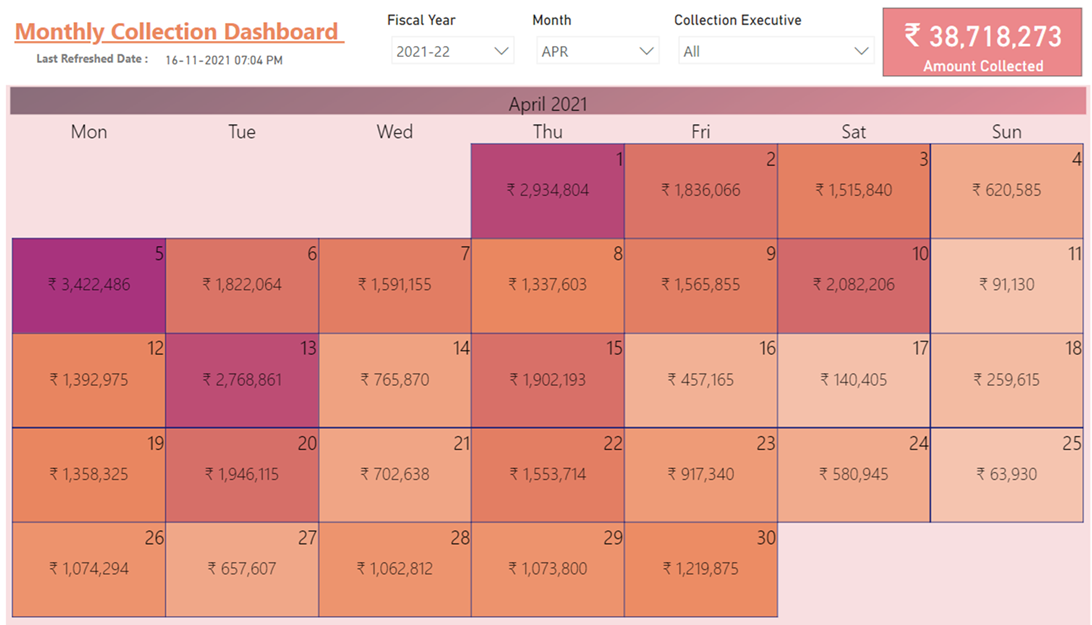Click the April 4 cell with ₹ 620,585
Screen dimensions: 1092x625
pyautogui.click(x=1006, y=191)
